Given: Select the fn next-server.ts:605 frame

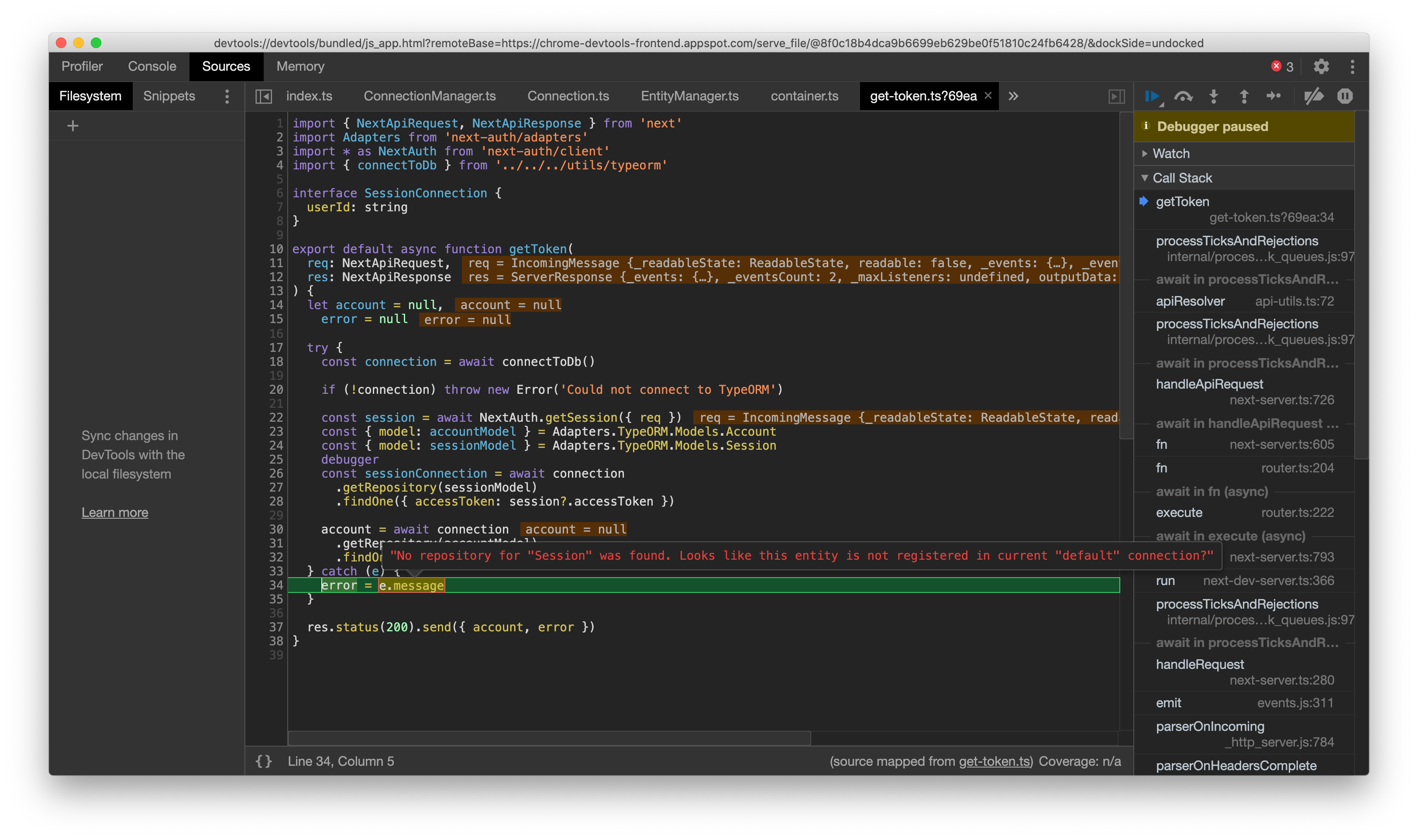Looking at the screenshot, I should pyautogui.click(x=1244, y=444).
